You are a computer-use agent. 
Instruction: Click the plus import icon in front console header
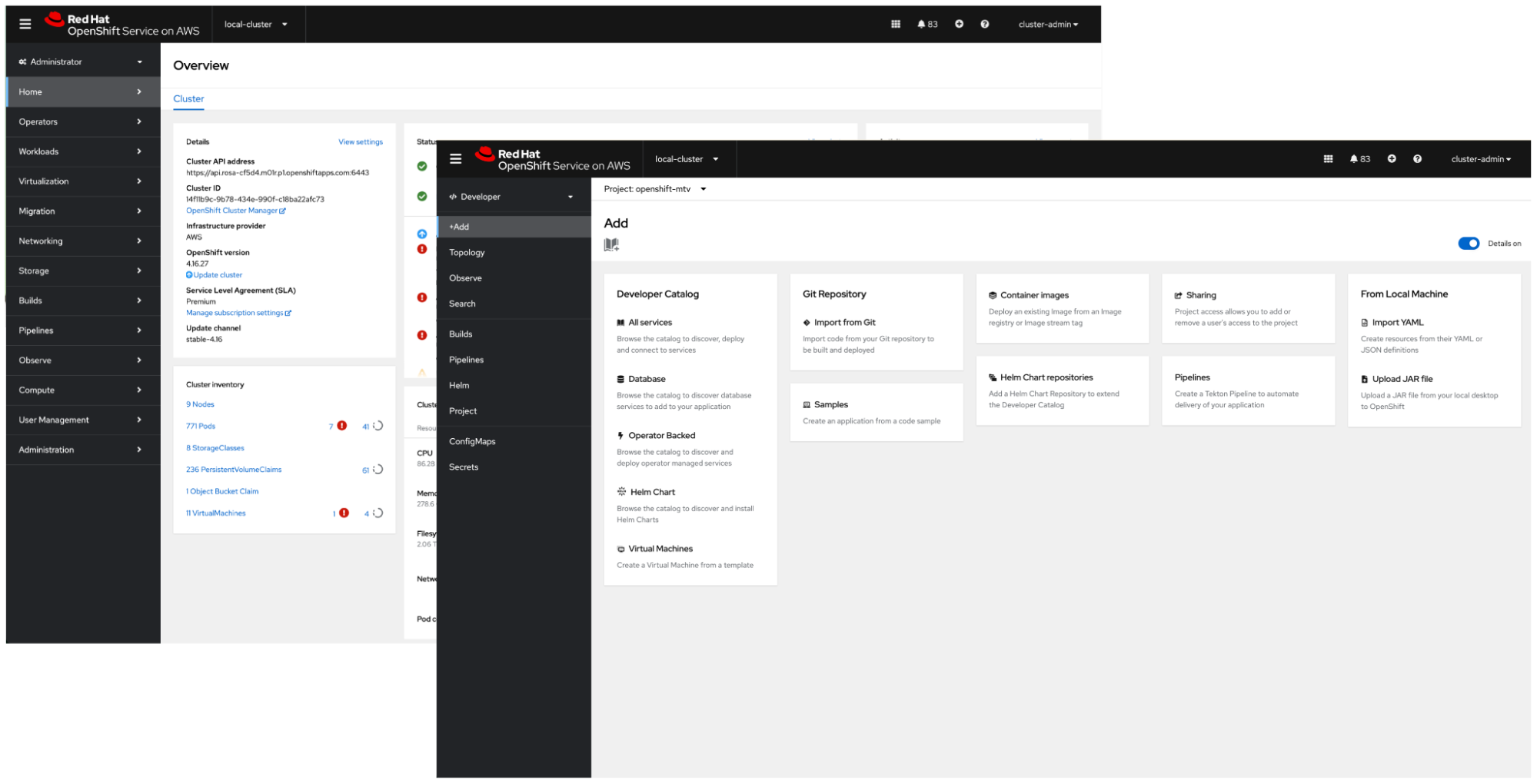click(x=1391, y=159)
